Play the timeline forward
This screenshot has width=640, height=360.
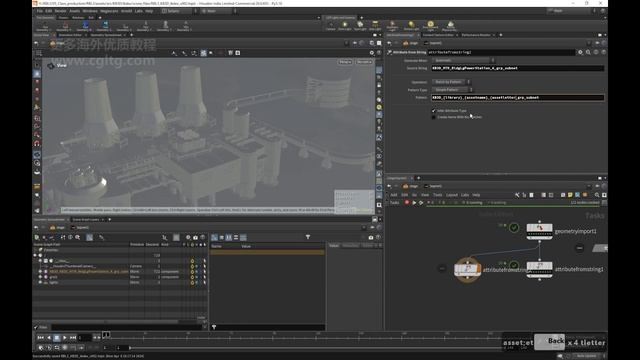(x=64, y=338)
